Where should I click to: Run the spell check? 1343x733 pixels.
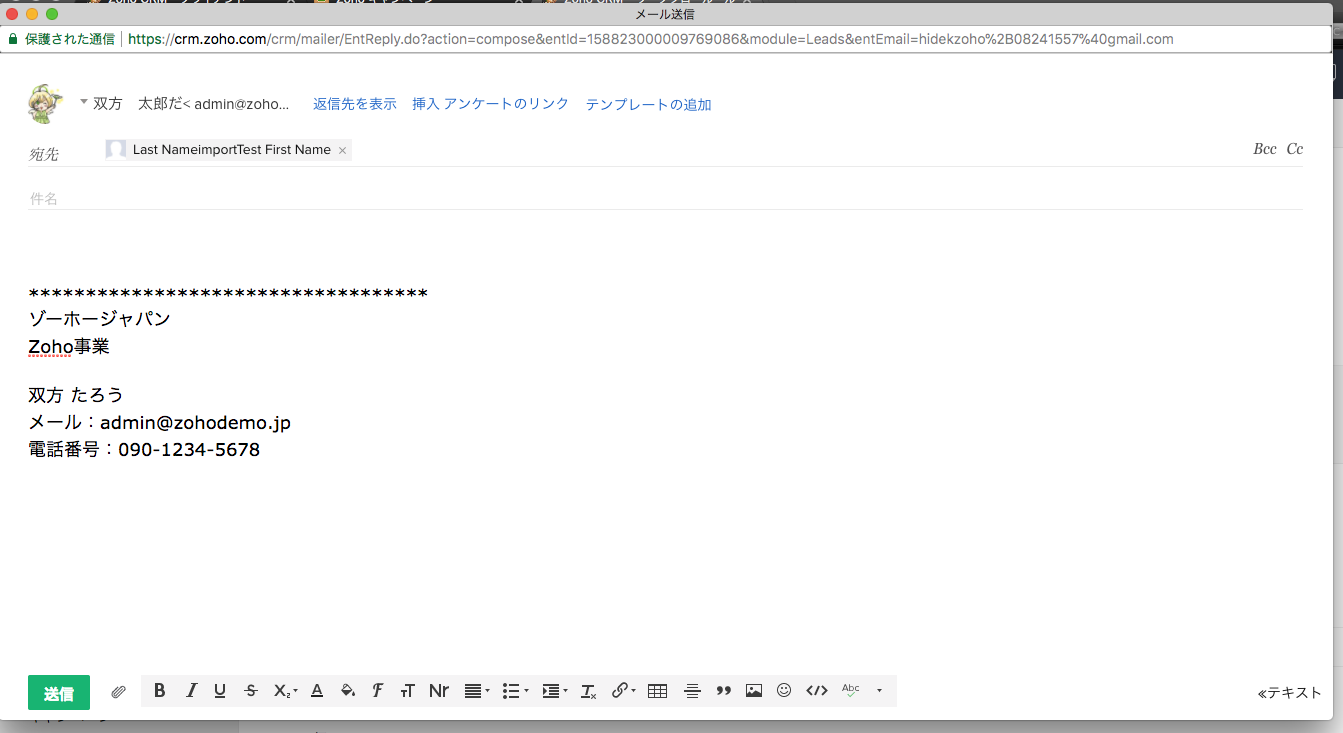tap(851, 691)
